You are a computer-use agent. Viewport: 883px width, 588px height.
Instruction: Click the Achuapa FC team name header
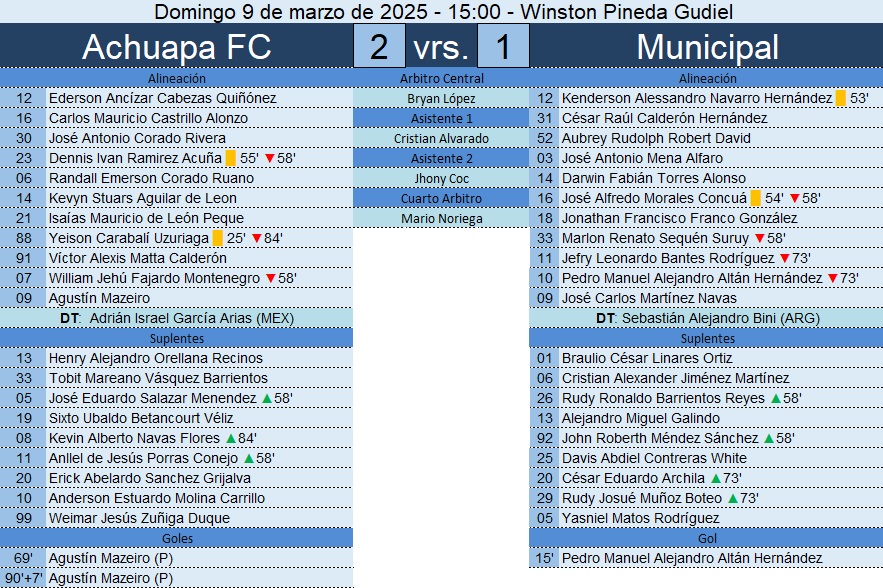click(177, 46)
